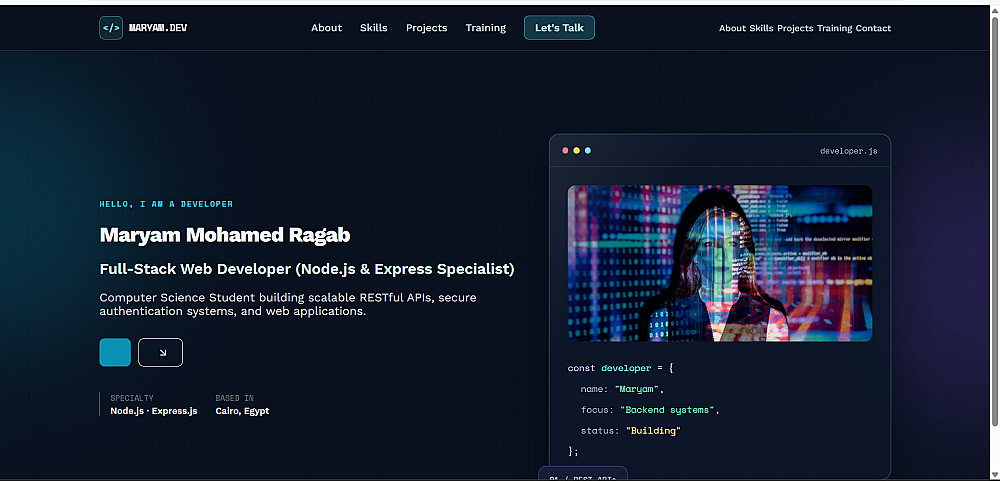This screenshot has width=1000, height=481.
Task: Click the code brackets logo icon
Action: [x=111, y=28]
